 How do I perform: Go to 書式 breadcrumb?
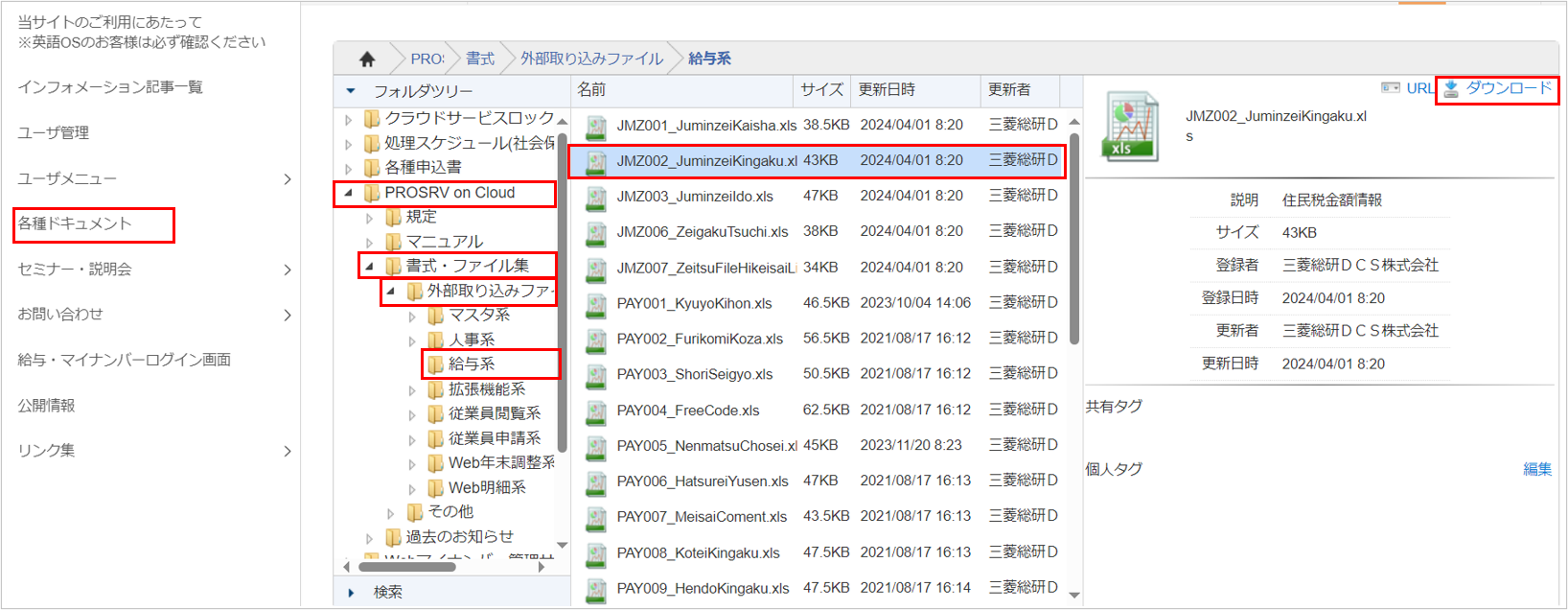pyautogui.click(x=480, y=59)
